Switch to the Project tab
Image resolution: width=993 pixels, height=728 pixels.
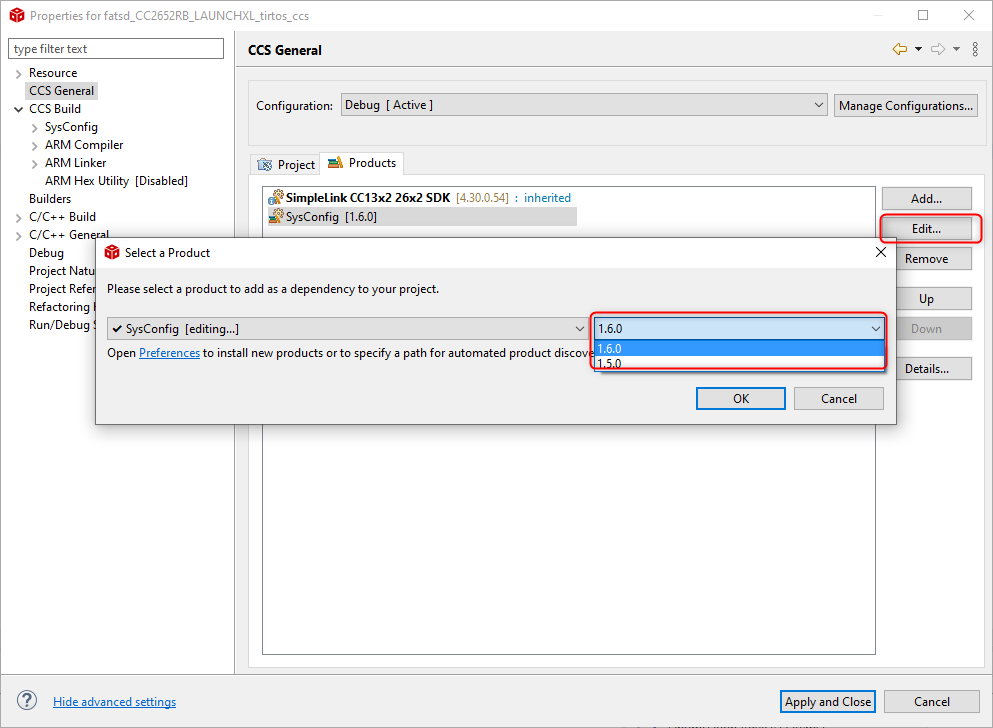pos(286,165)
